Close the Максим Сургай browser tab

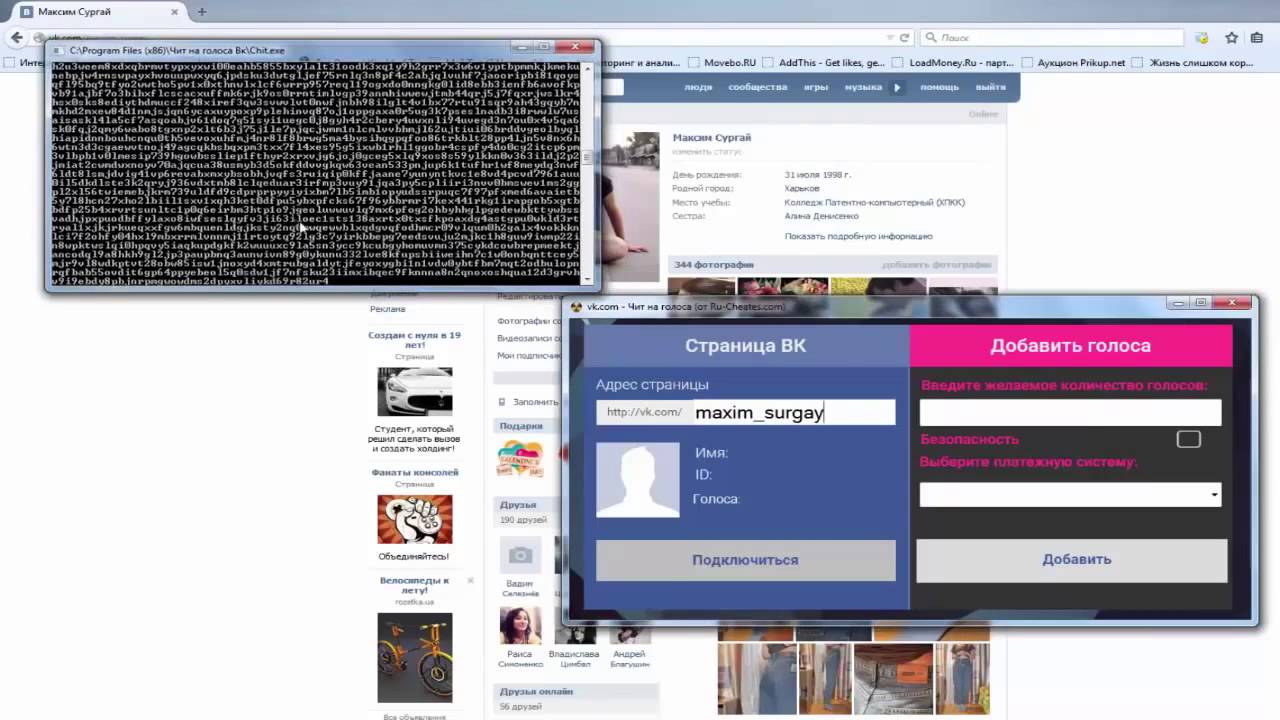(x=175, y=12)
